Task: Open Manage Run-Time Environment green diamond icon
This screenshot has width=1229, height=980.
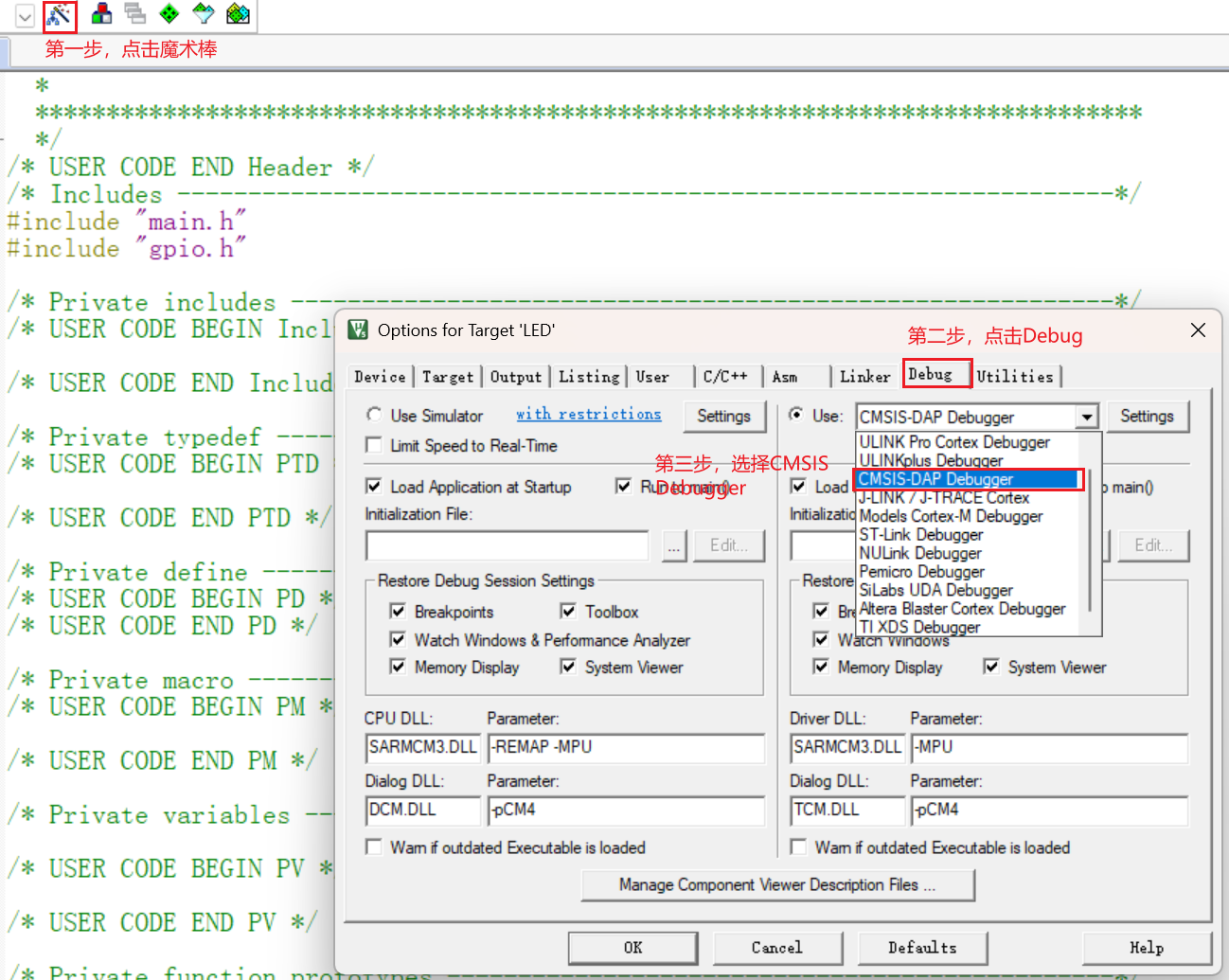Action: (x=169, y=14)
